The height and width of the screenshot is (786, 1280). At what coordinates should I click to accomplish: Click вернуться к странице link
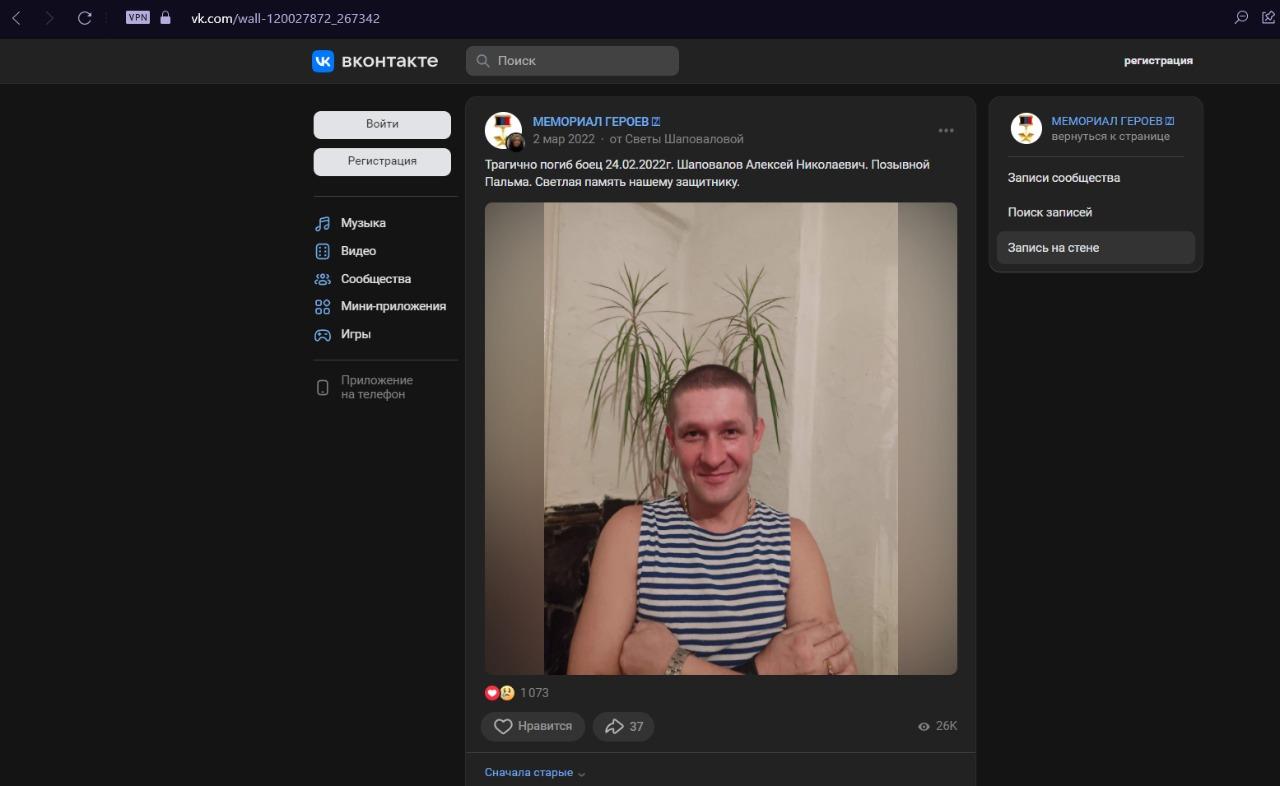coord(1110,137)
